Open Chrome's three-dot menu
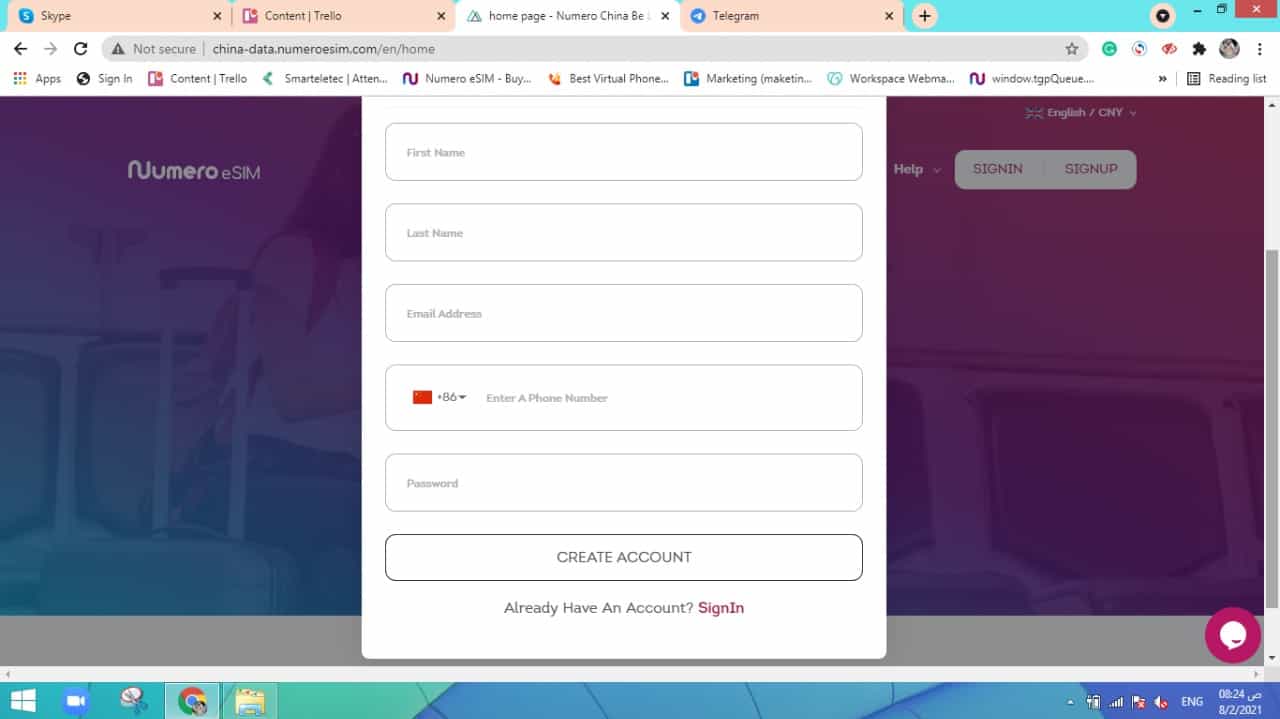The image size is (1280, 719). pyautogui.click(x=1259, y=49)
